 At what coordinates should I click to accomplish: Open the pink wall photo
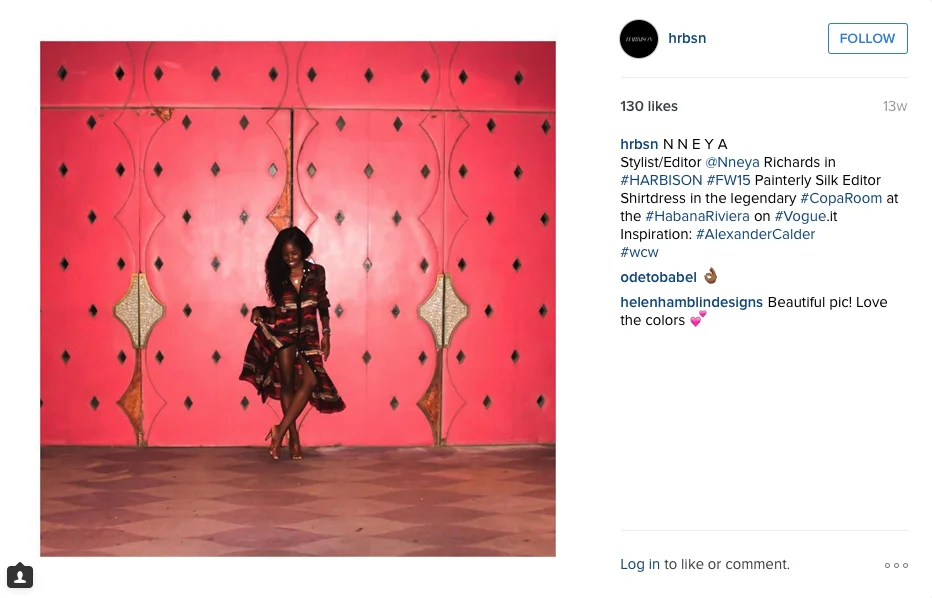[x=298, y=299]
